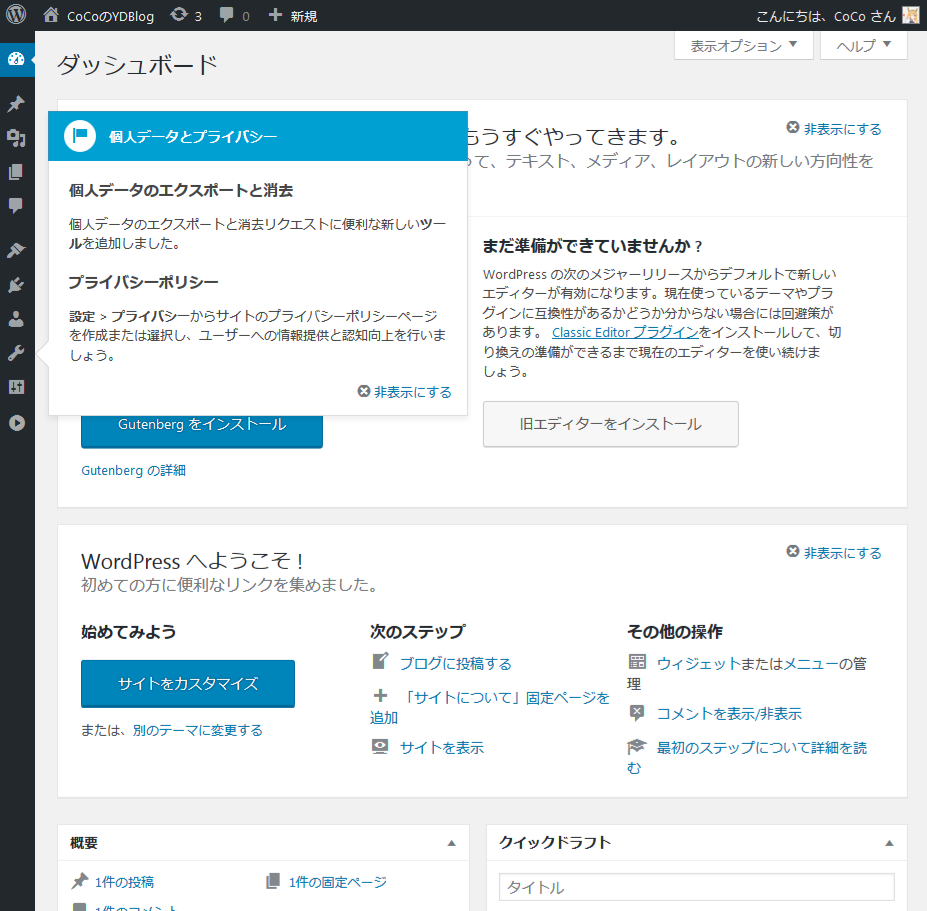Visit the CoCoのYDBlog site home
927x911 pixels.
point(99,16)
